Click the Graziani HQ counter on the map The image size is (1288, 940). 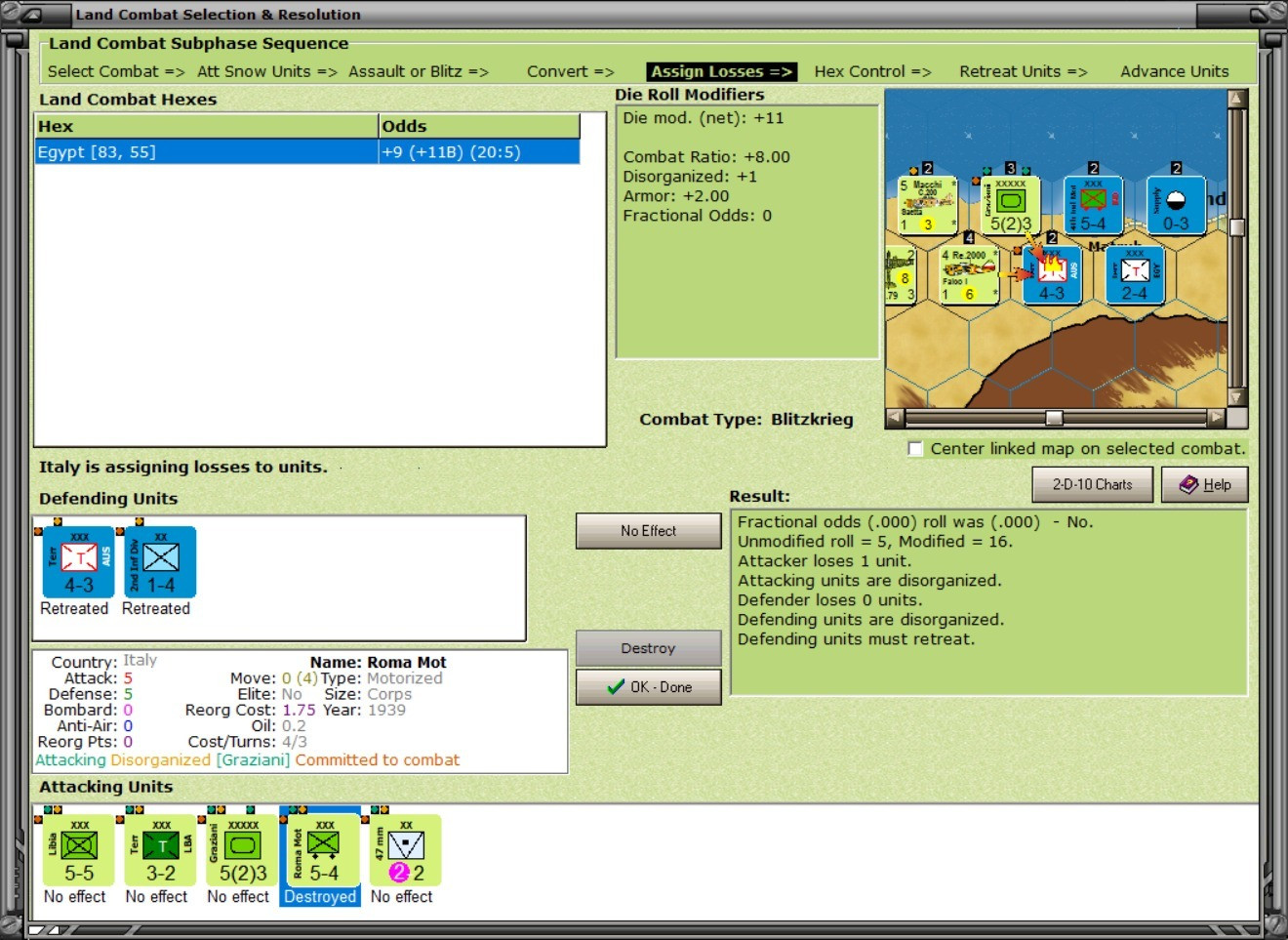(x=1011, y=205)
